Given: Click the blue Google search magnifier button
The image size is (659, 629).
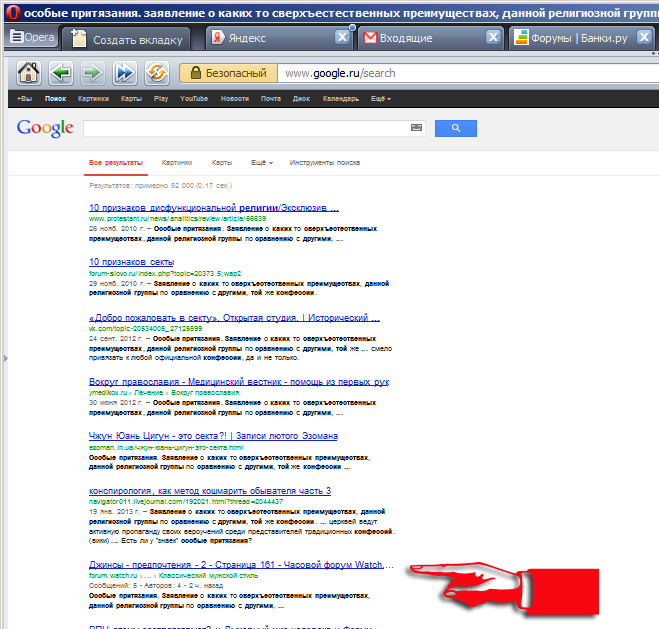Looking at the screenshot, I should (456, 128).
